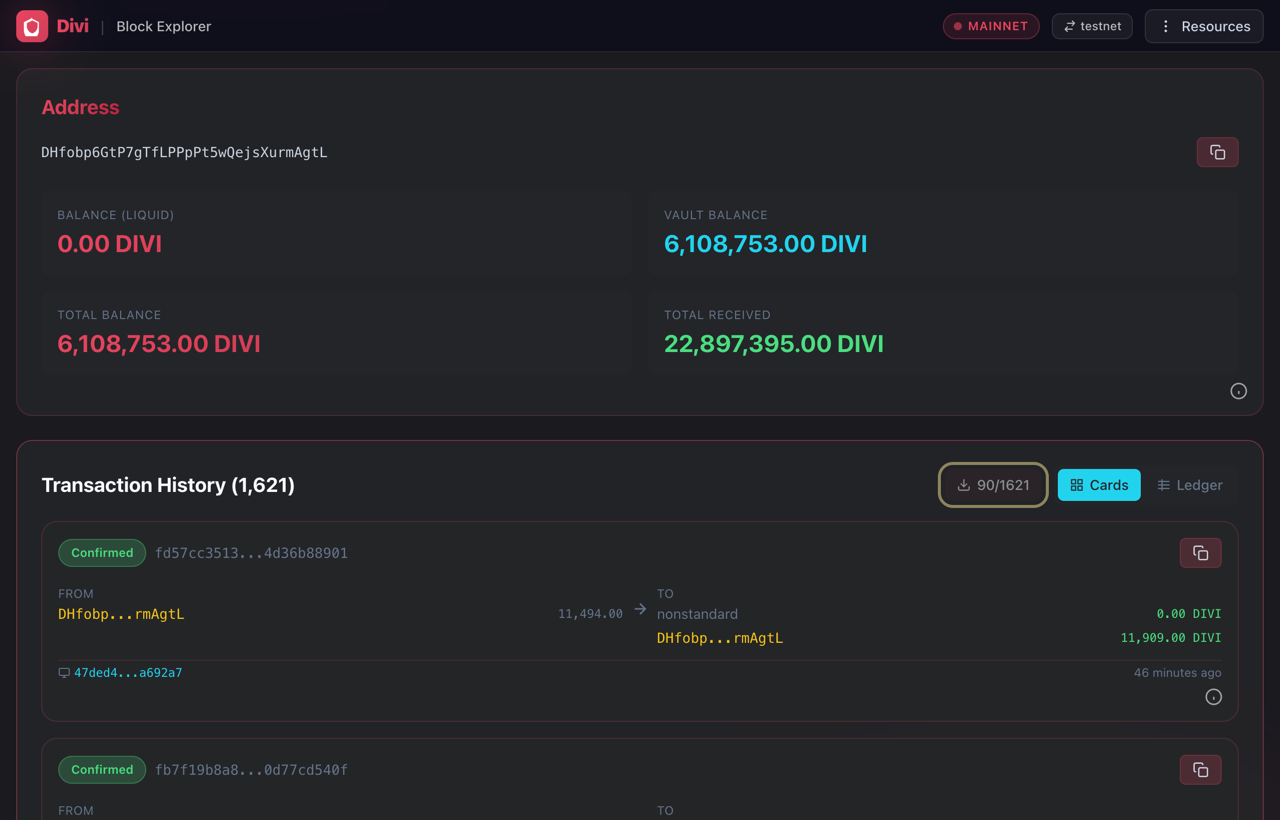Copy the address with the copy icon
The width and height of the screenshot is (1280, 820).
(x=1217, y=152)
